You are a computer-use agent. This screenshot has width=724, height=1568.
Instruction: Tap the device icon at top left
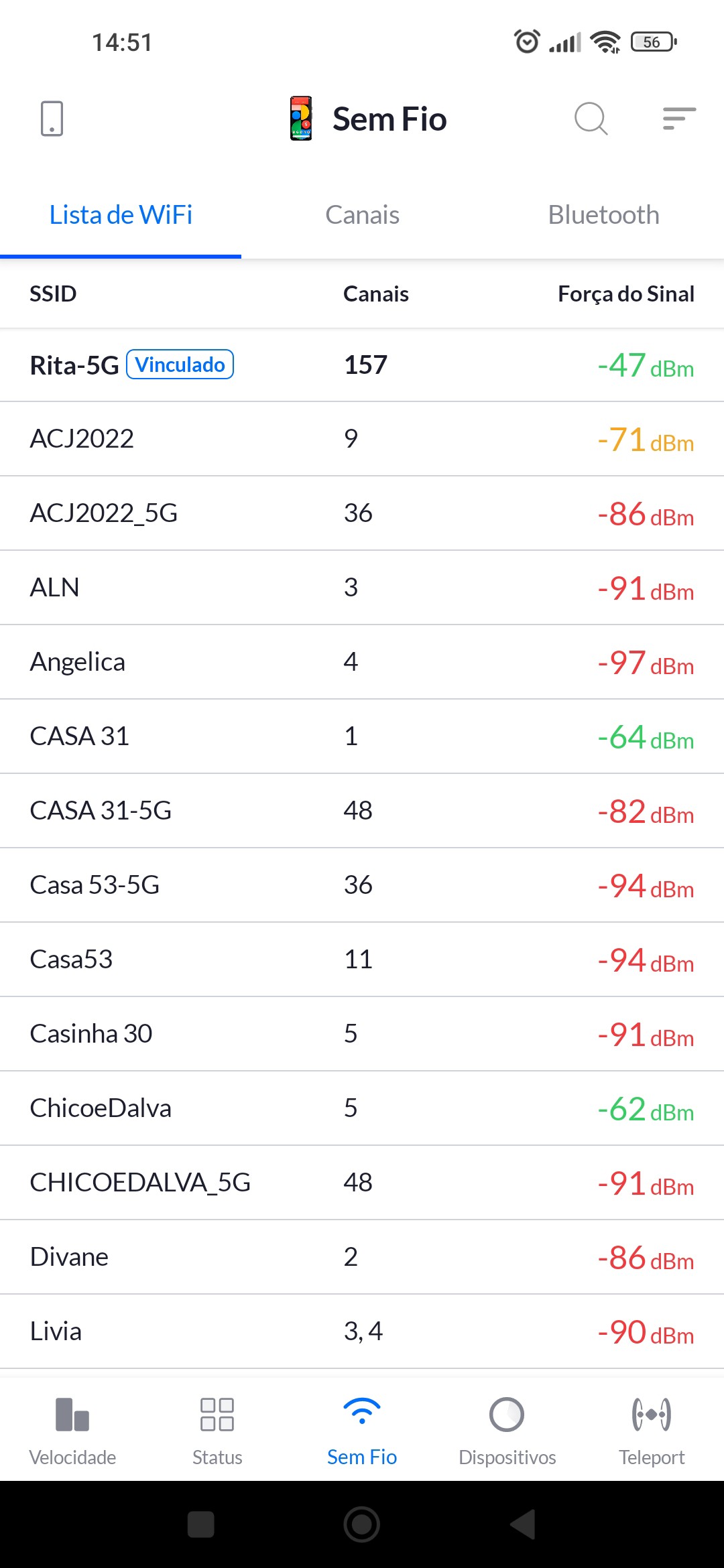52,119
